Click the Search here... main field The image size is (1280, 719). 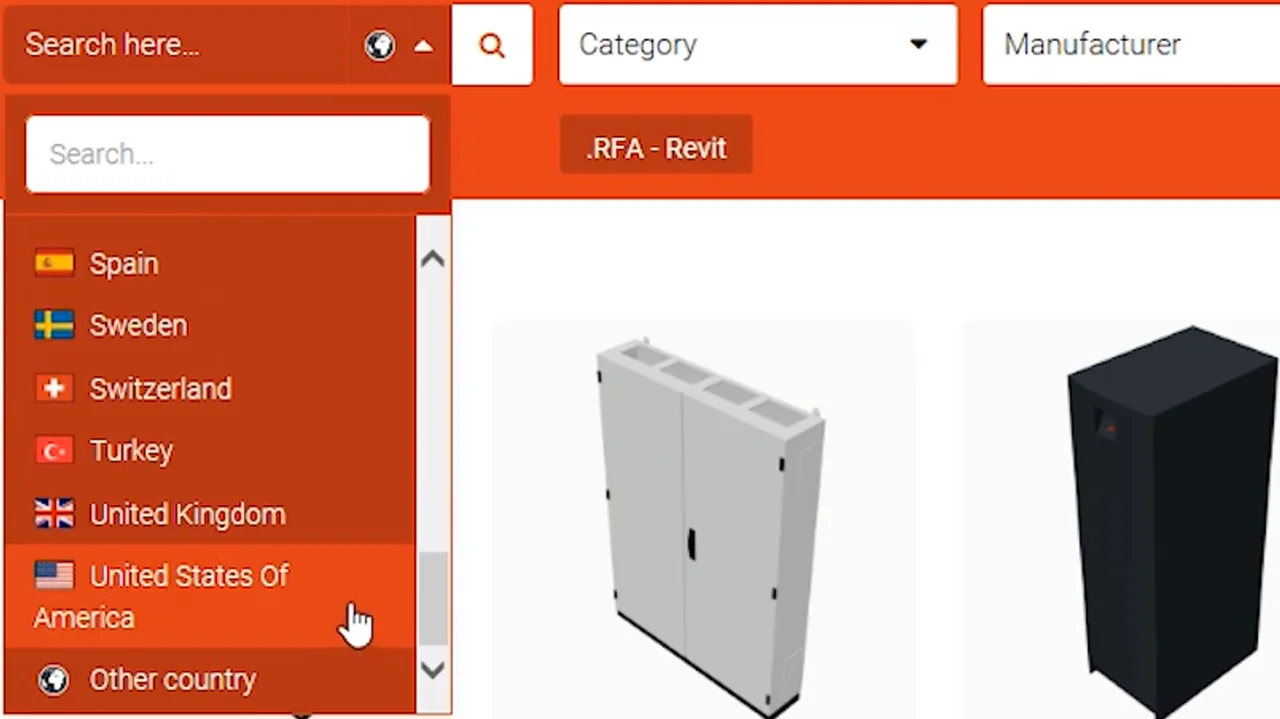point(178,45)
